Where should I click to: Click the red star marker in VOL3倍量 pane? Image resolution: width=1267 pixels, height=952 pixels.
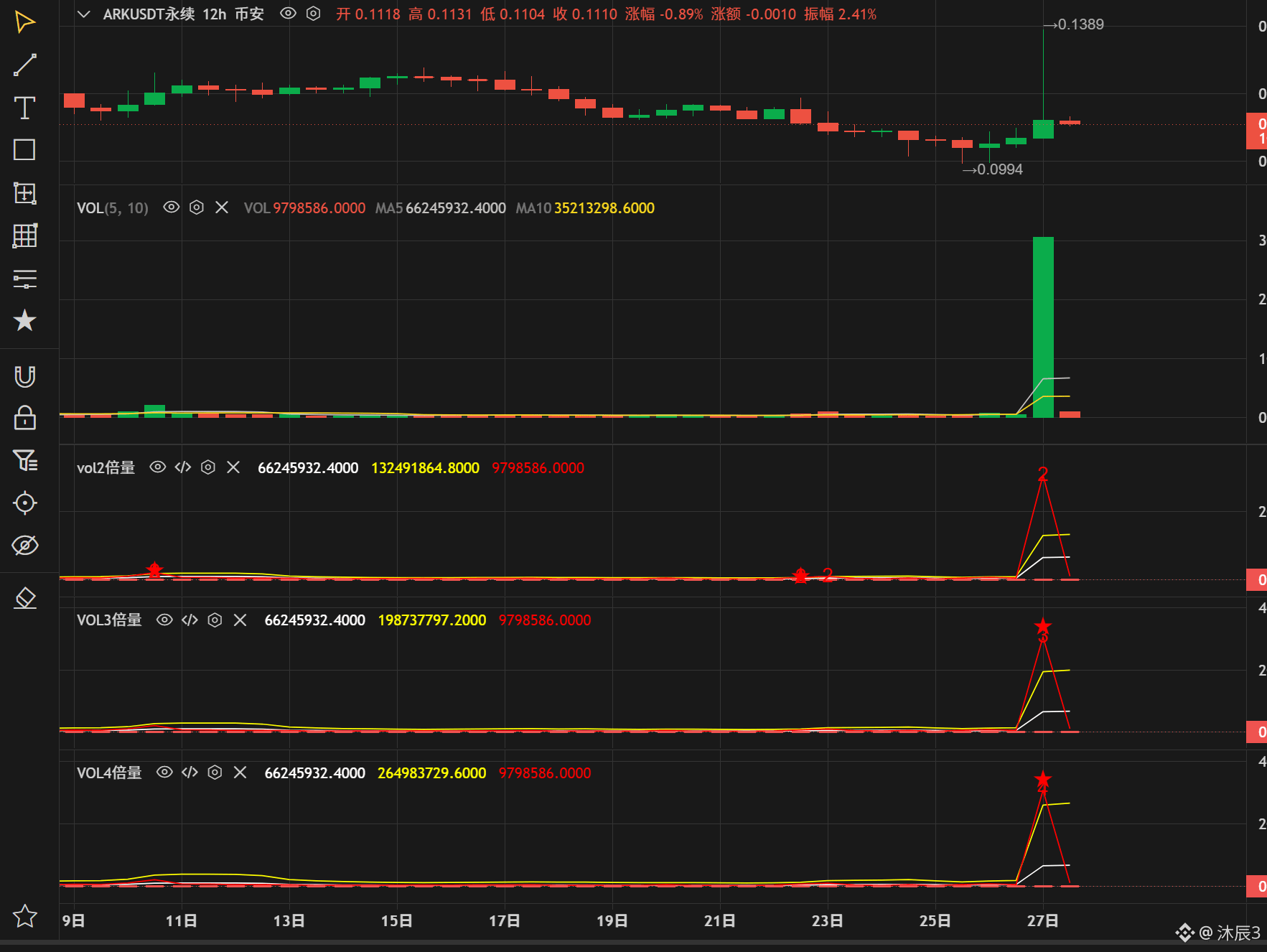(x=1043, y=627)
